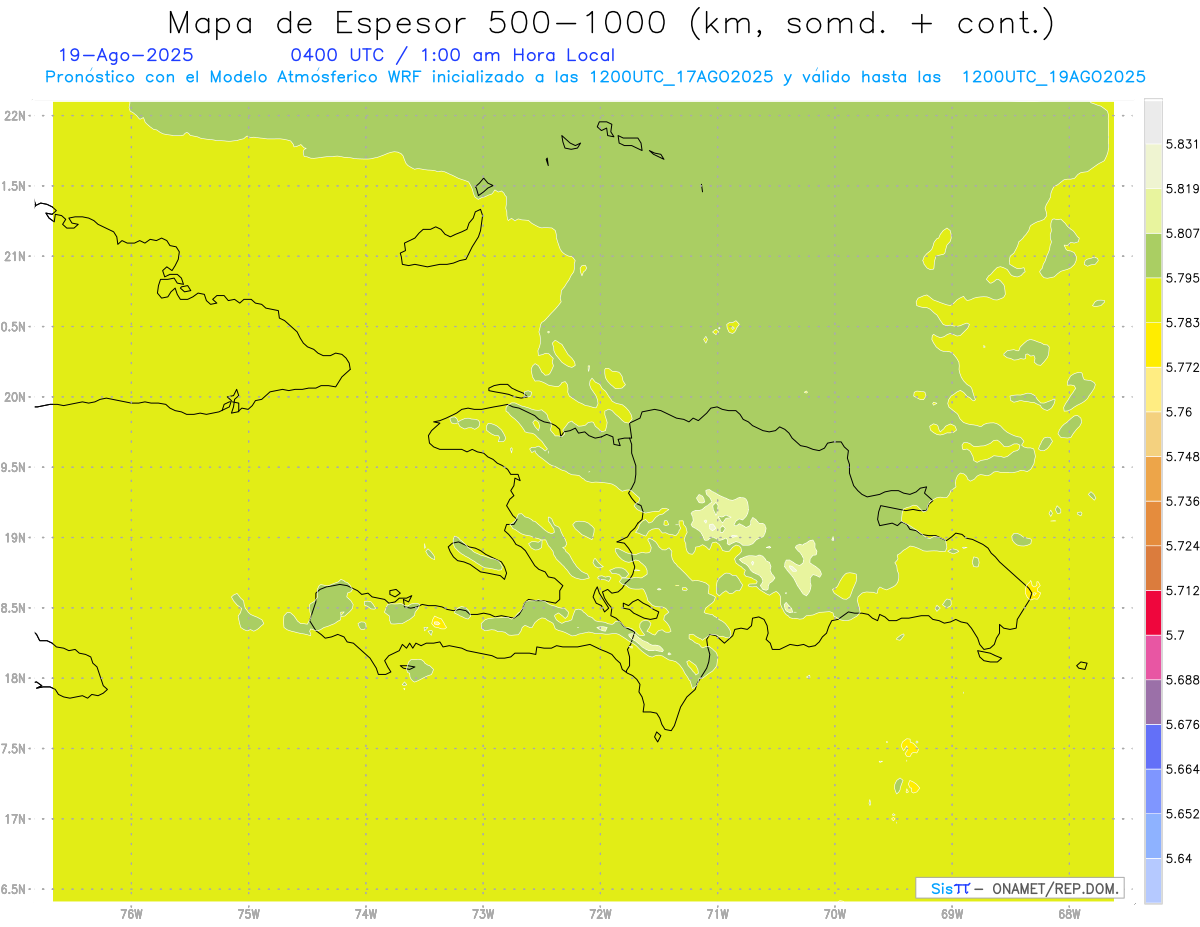The height and width of the screenshot is (927, 1200).
Task: Click the tan 5.748–5.76 legend swatch
Action: tap(1153, 434)
